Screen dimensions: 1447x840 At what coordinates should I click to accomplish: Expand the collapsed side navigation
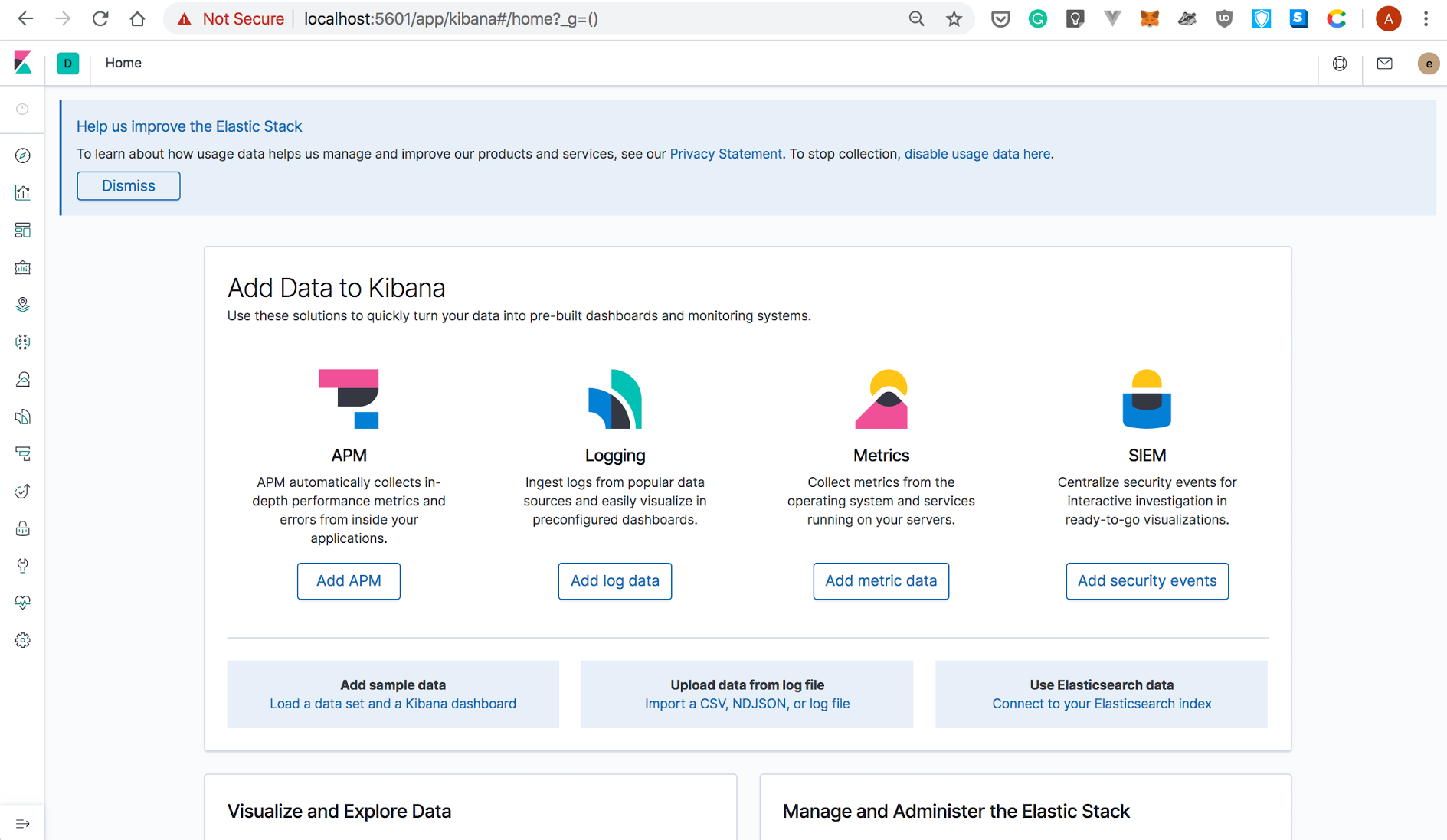point(23,824)
